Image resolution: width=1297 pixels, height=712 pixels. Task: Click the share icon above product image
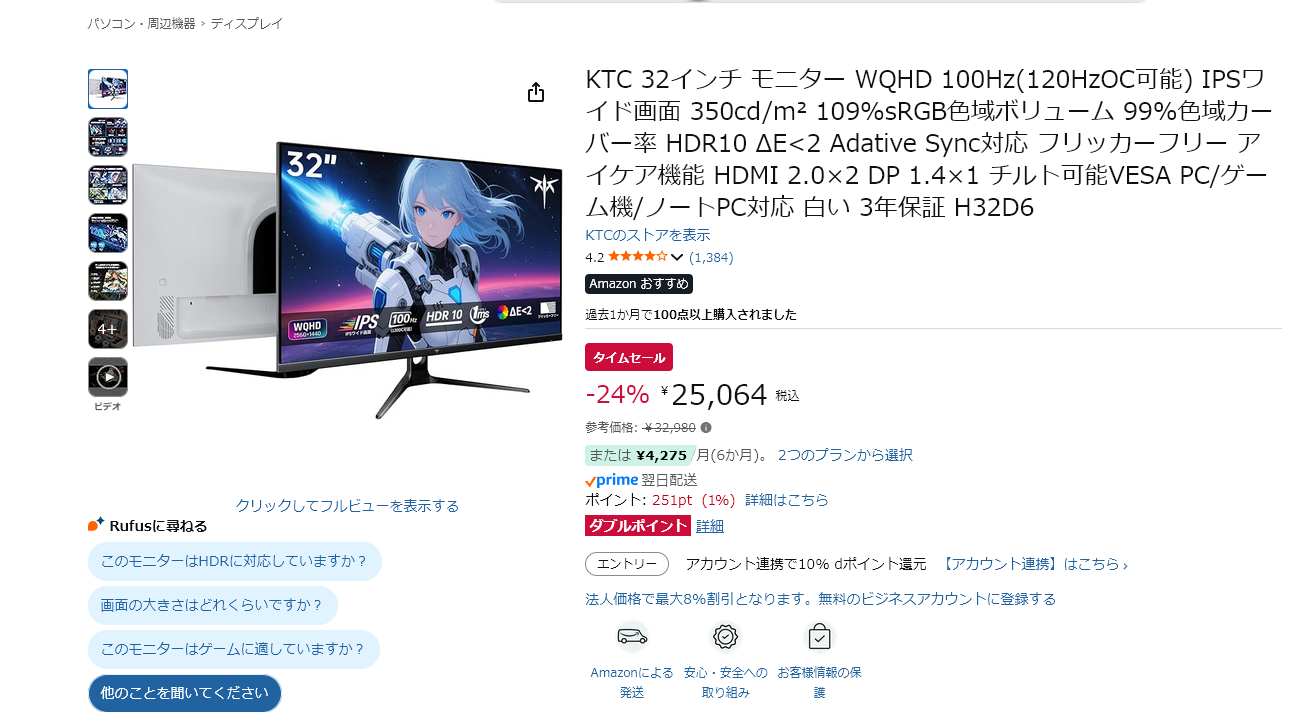[x=536, y=92]
